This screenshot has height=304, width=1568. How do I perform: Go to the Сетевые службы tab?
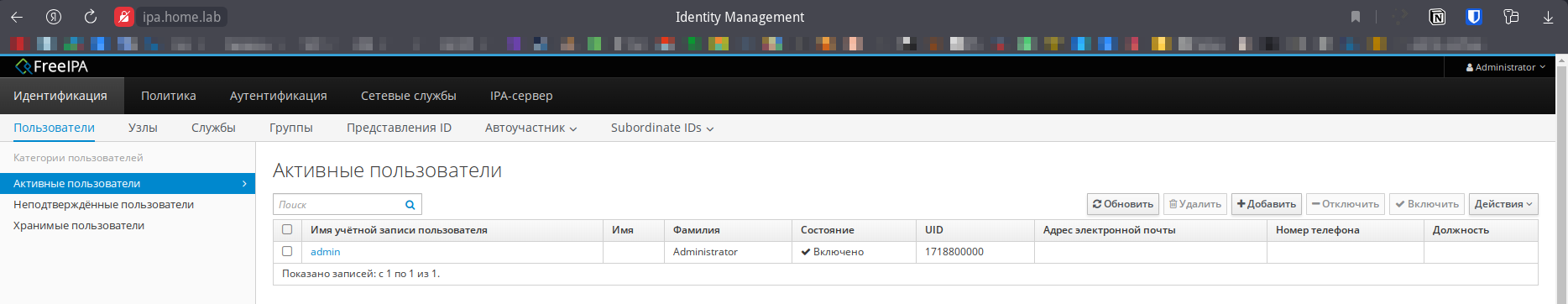coord(409,96)
